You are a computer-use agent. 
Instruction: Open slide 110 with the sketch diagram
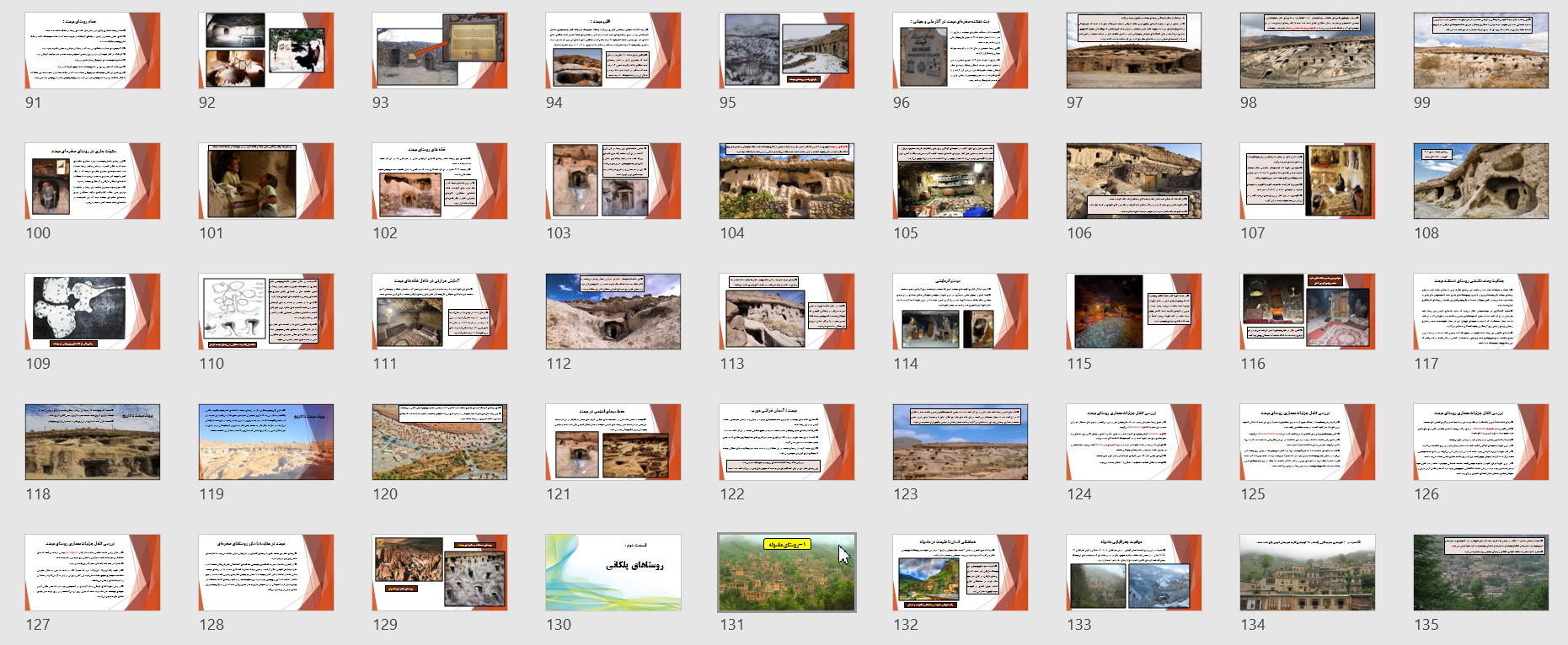[x=266, y=312]
